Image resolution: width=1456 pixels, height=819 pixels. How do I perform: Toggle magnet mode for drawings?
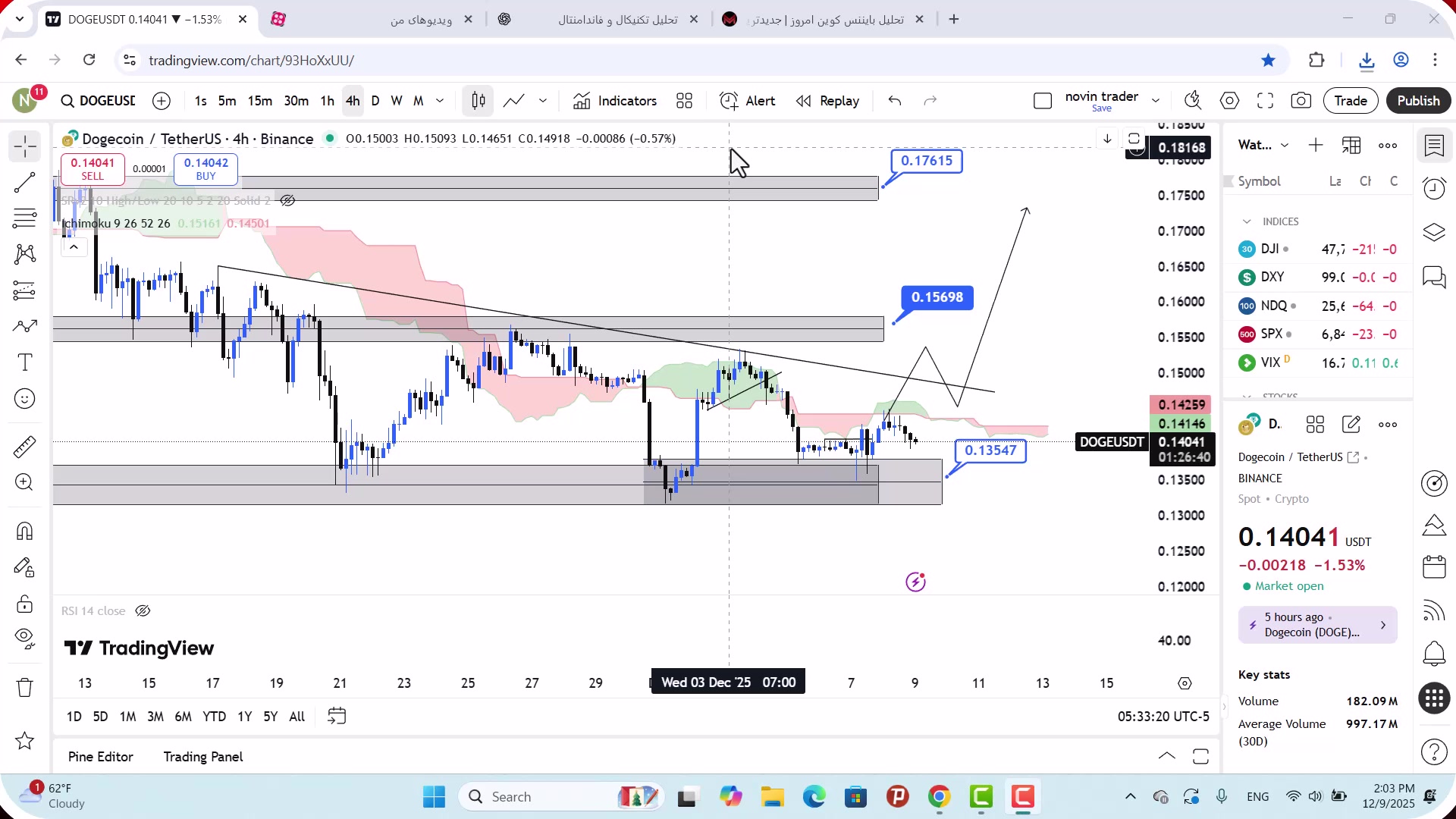tap(25, 531)
